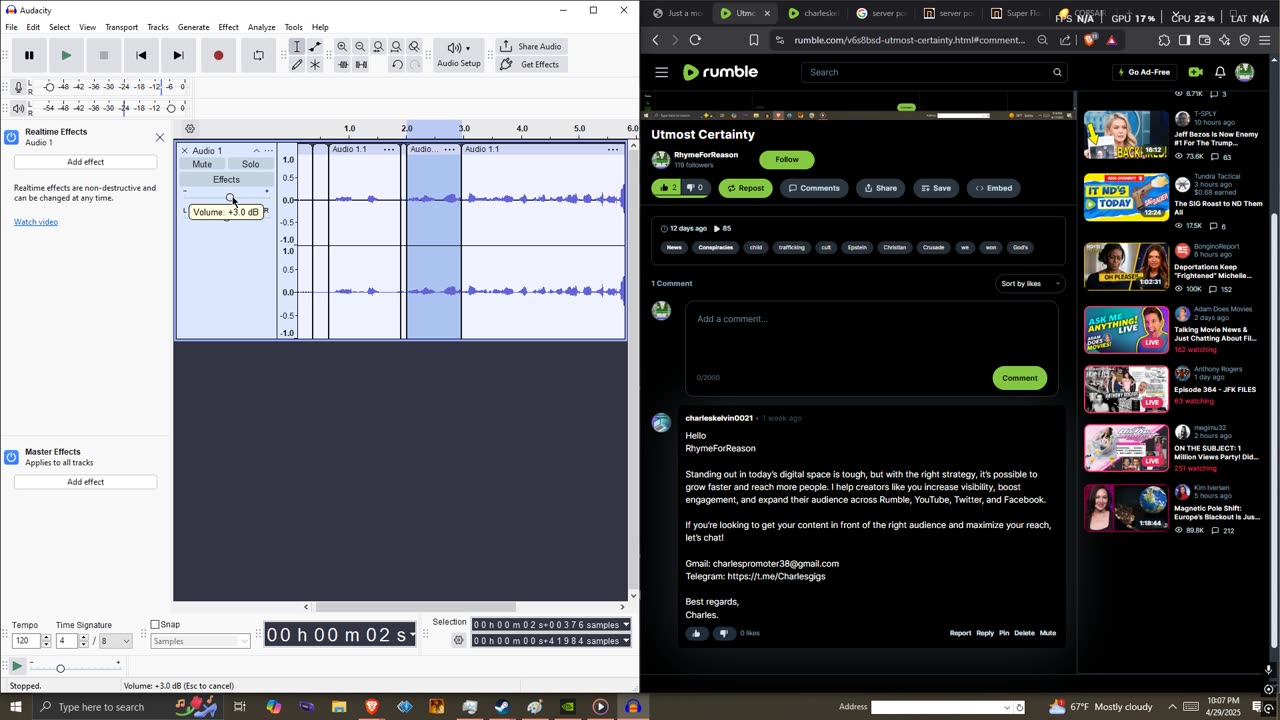
Task: Click the Tempo value field
Action: [x=26, y=641]
